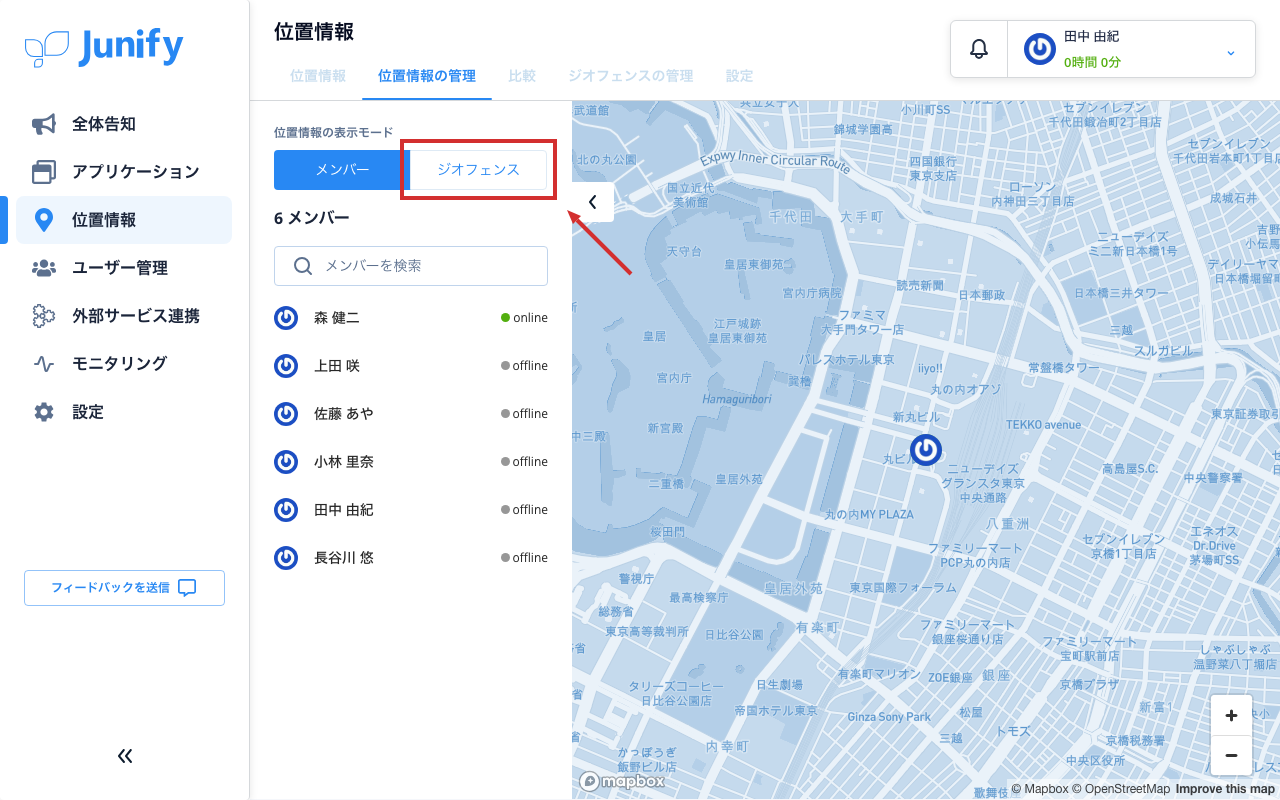Open the notification bell

[x=979, y=49]
